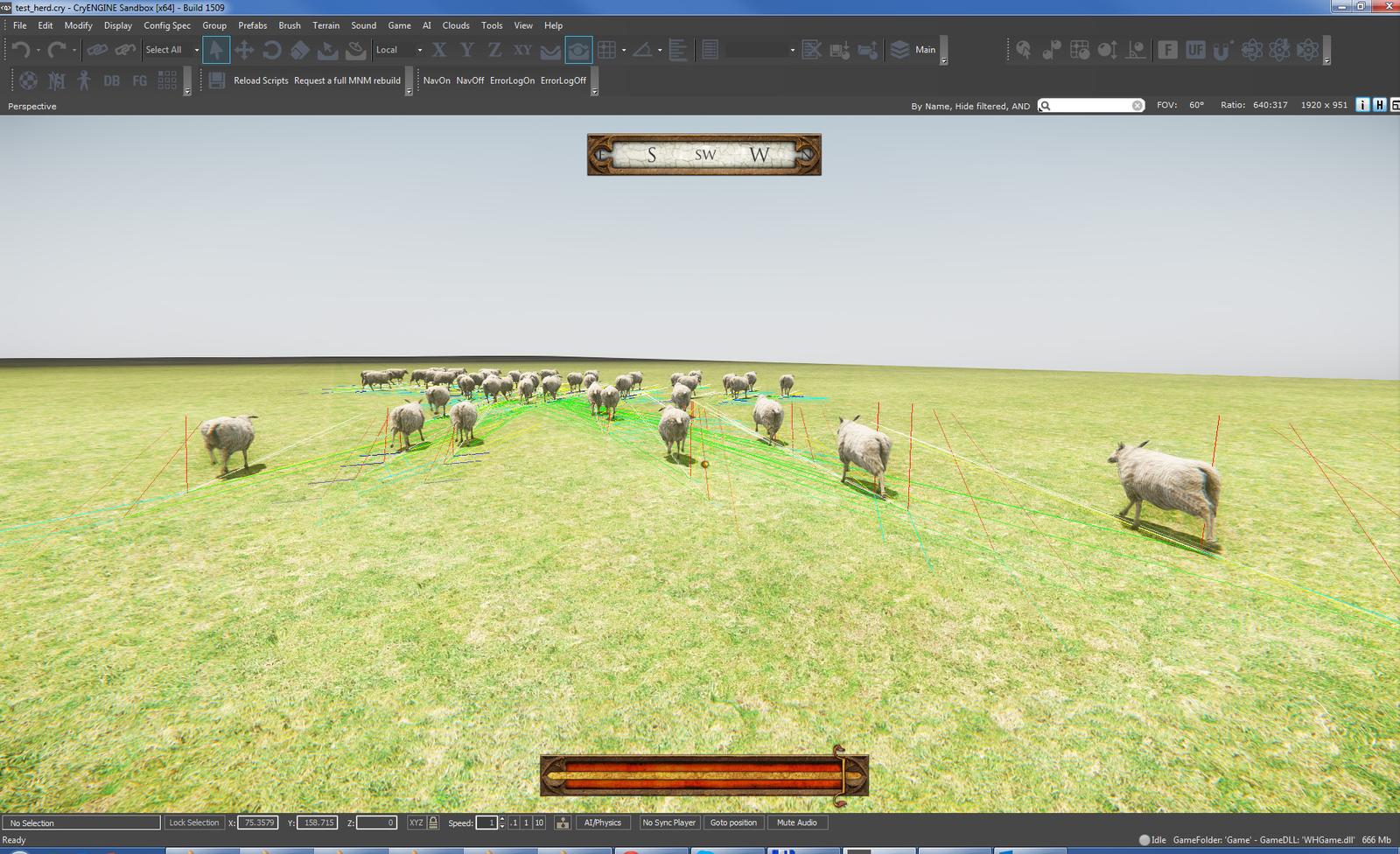
Task: Open the FG flow graph icon
Action: point(139,80)
